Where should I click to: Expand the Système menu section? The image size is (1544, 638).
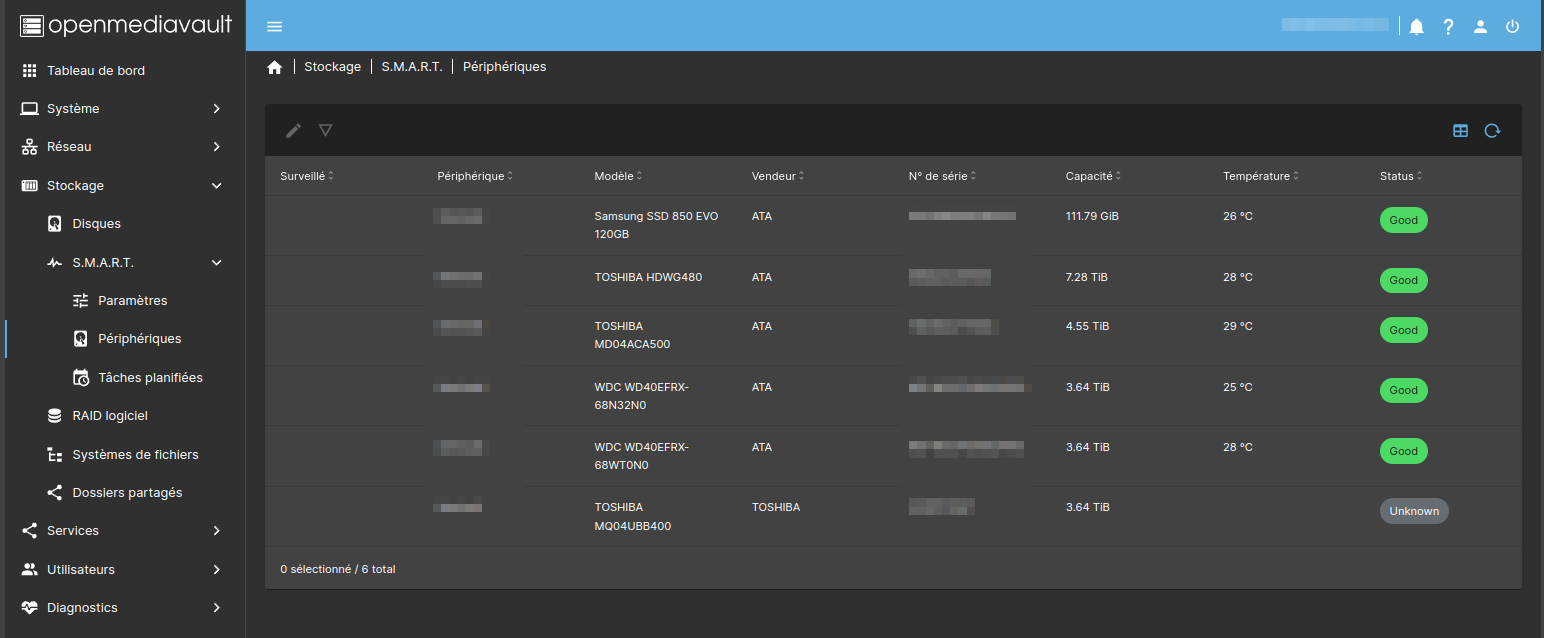coord(122,108)
